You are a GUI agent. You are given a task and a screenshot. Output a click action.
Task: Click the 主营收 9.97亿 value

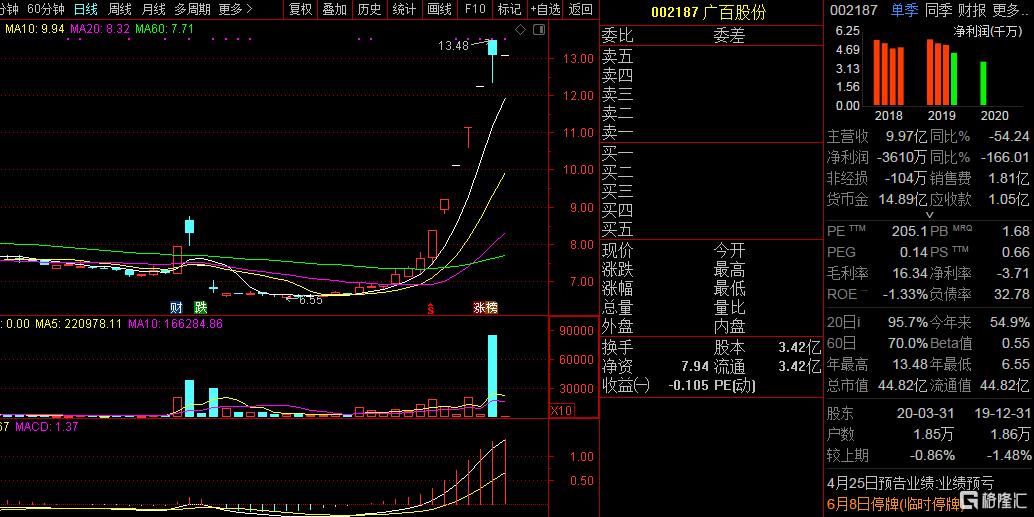pyautogui.click(x=905, y=137)
